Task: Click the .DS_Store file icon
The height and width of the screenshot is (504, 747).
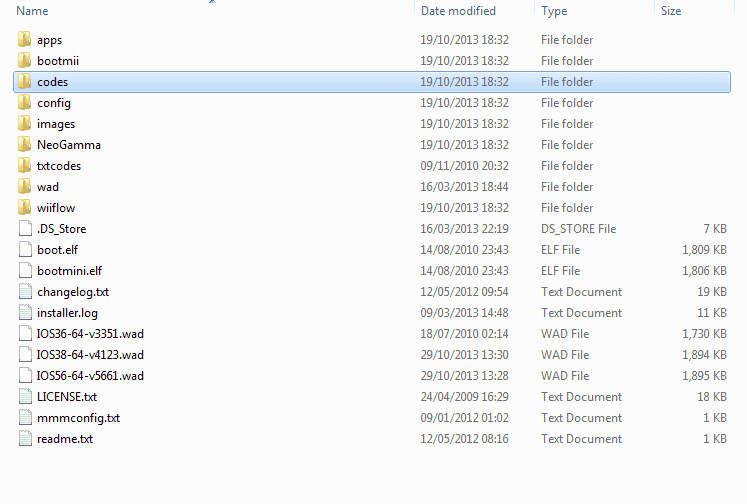Action: [25, 228]
